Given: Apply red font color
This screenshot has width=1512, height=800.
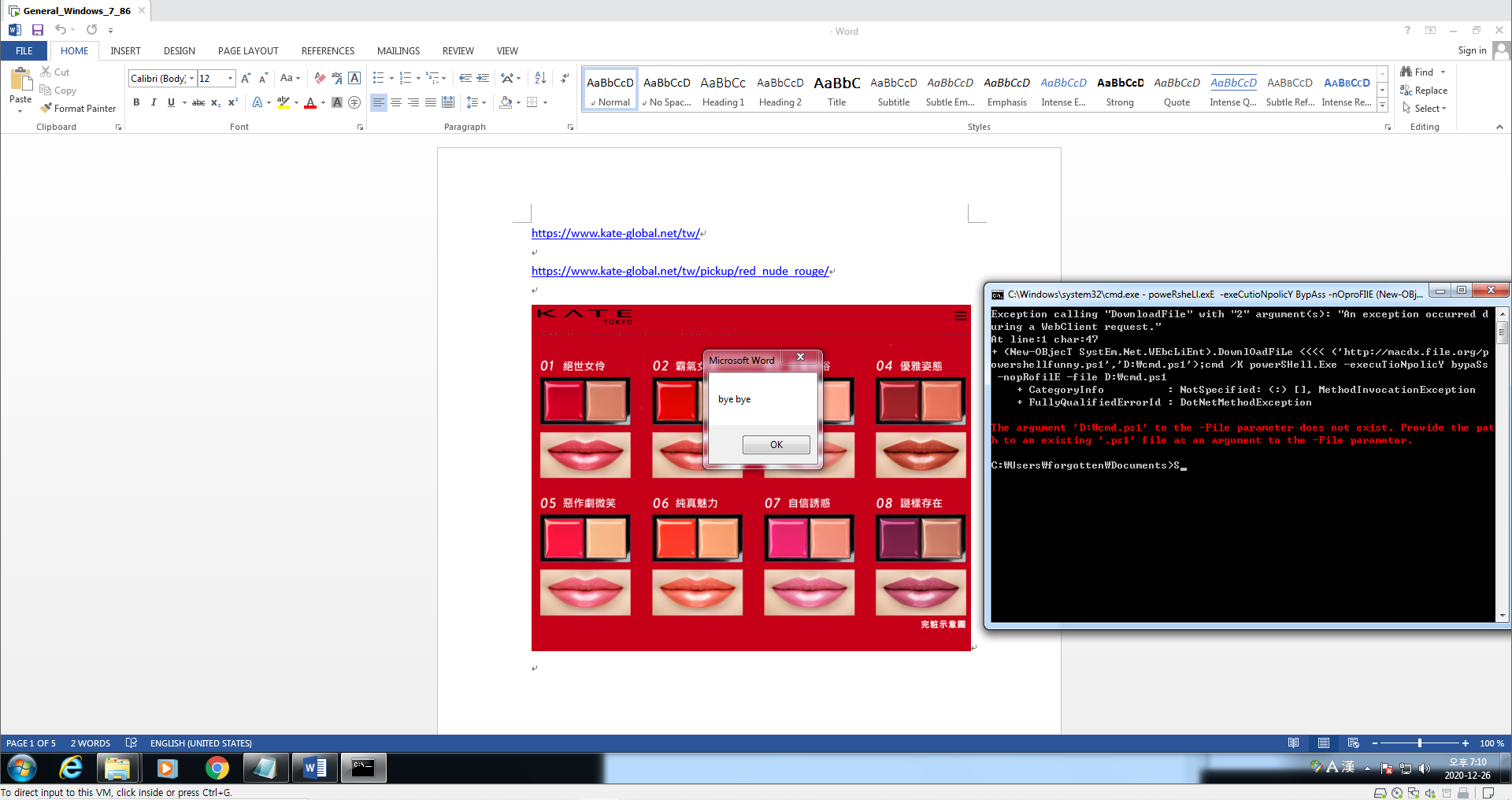Looking at the screenshot, I should point(310,102).
